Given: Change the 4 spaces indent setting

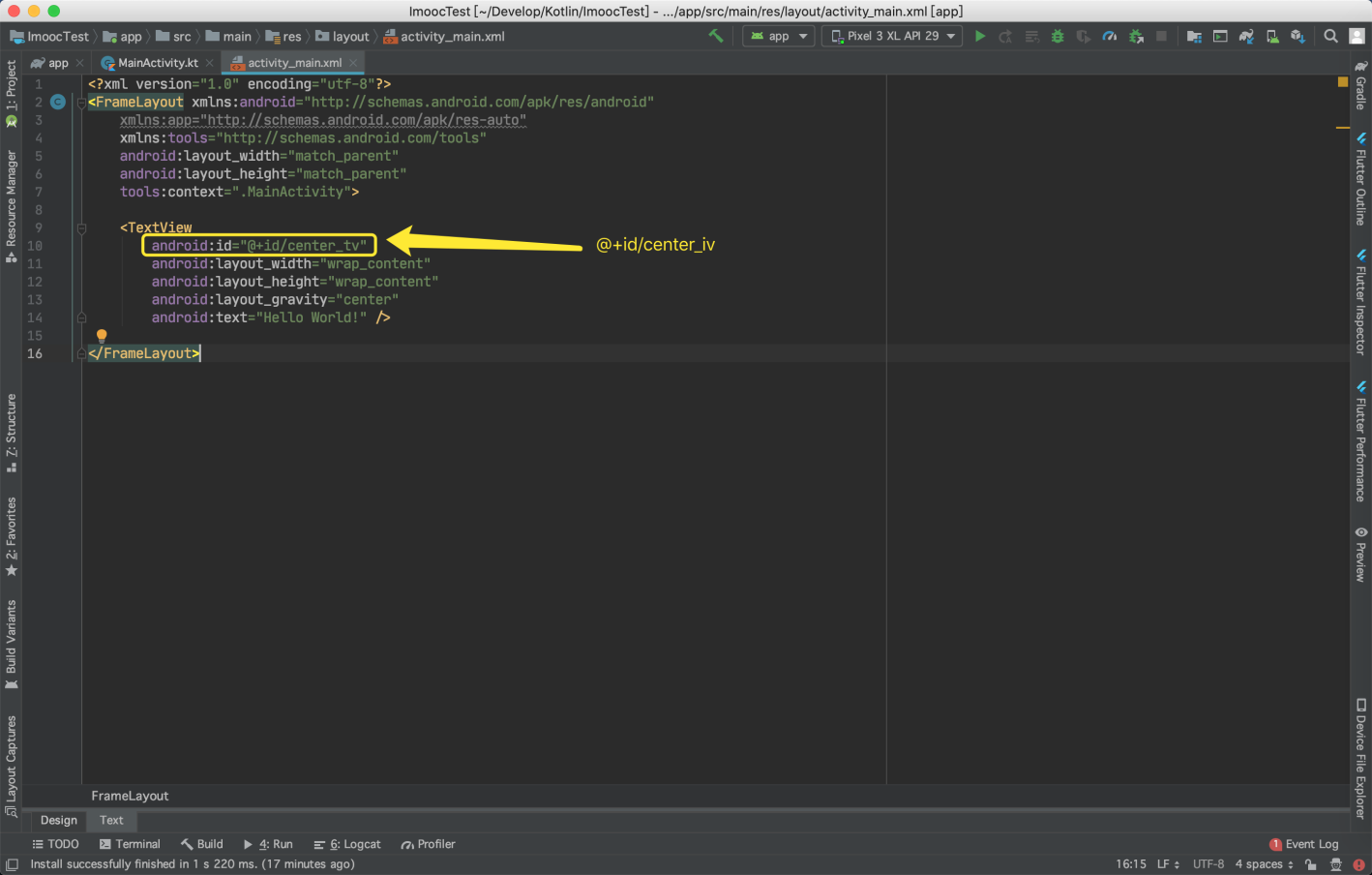Looking at the screenshot, I should pos(1264,864).
